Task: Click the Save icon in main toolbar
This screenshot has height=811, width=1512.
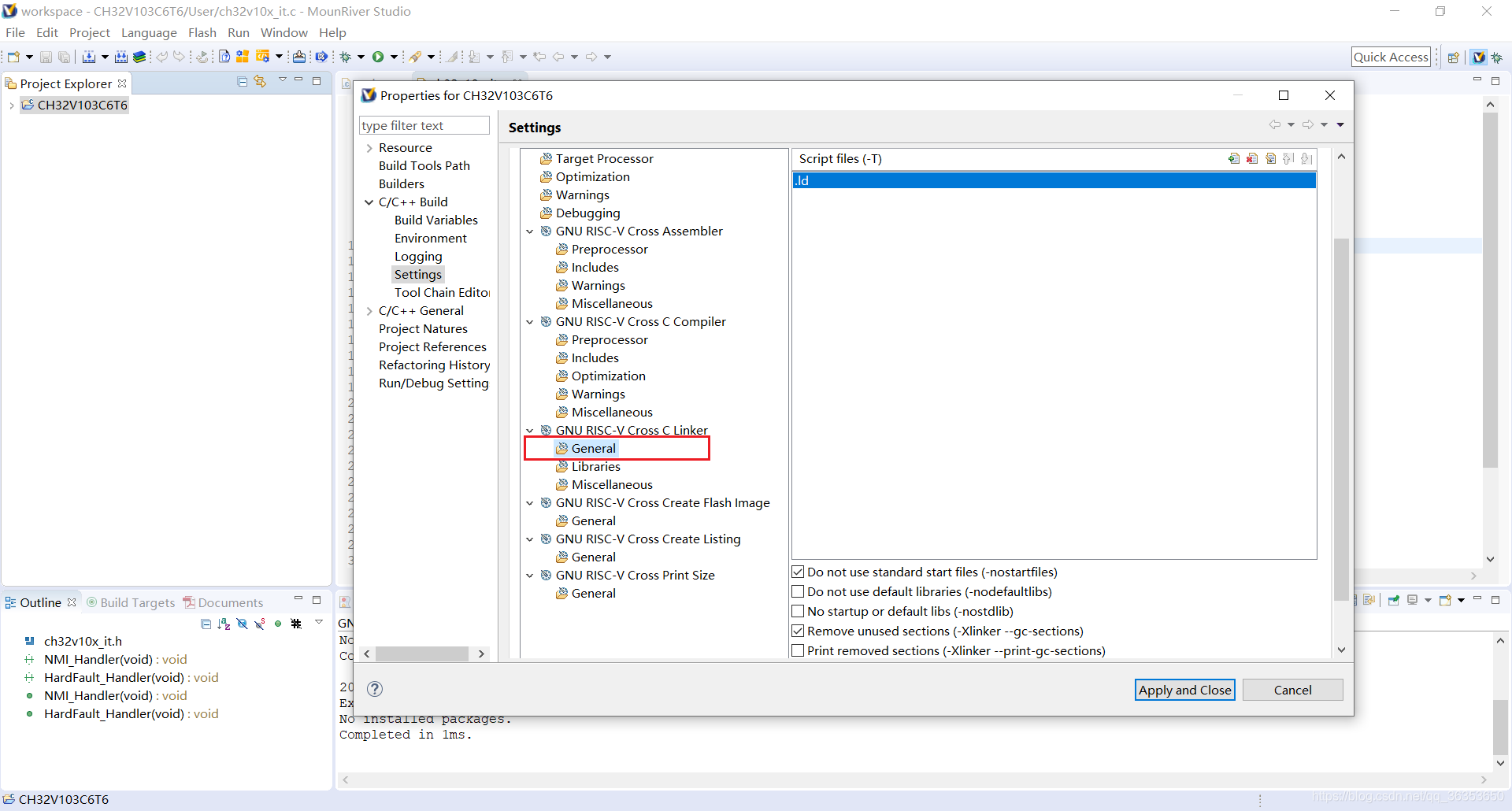Action: pos(46,57)
